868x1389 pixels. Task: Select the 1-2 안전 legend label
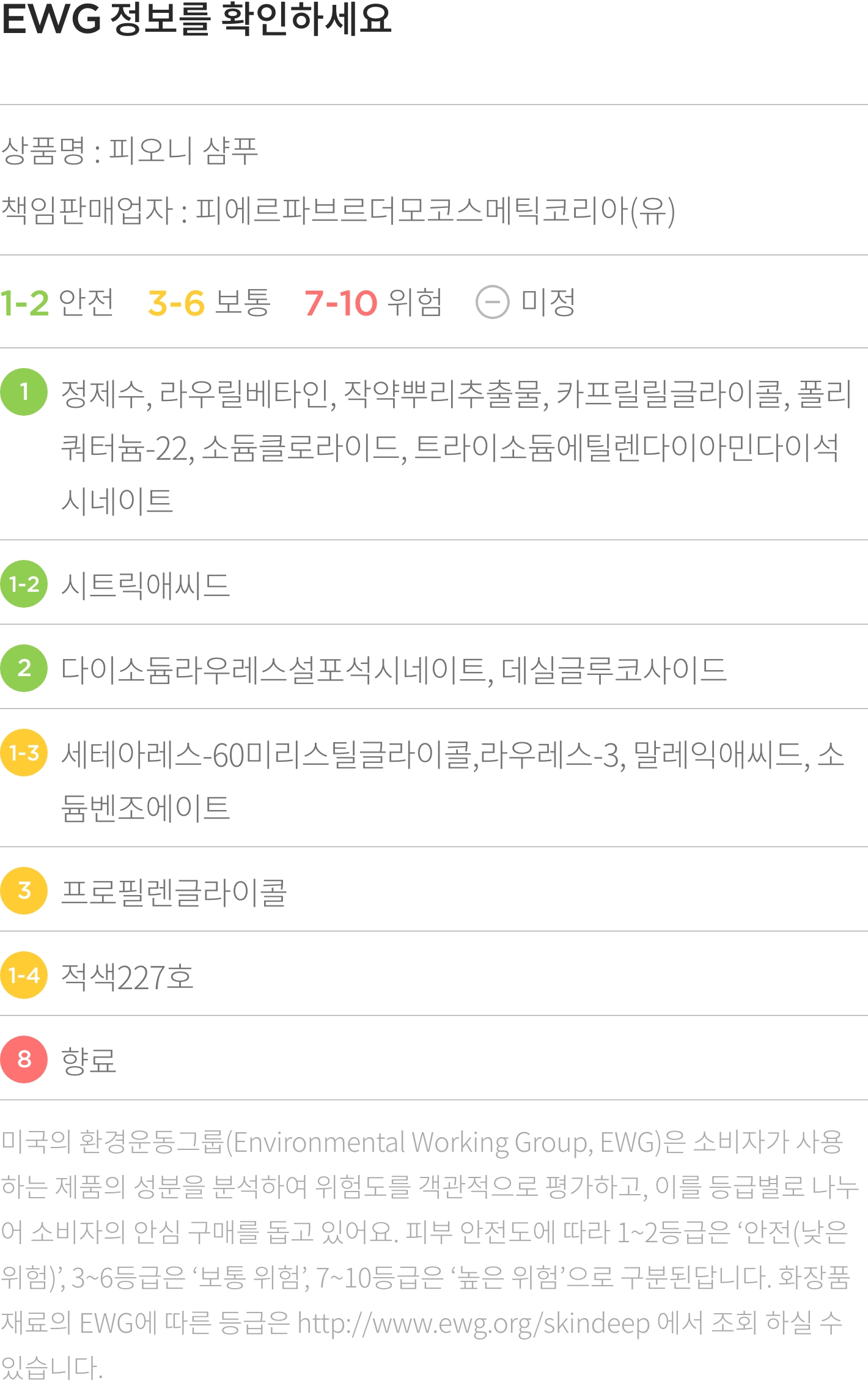point(57,303)
